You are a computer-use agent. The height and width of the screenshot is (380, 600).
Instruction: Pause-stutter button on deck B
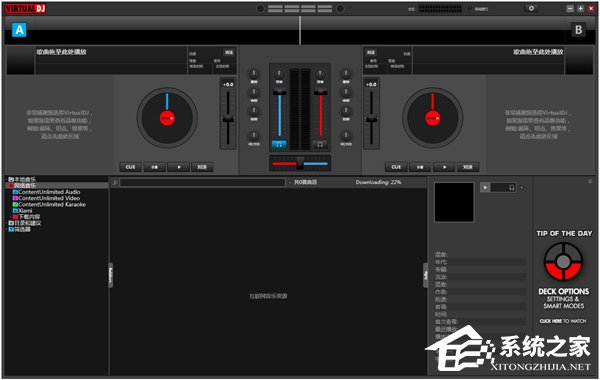[420, 167]
